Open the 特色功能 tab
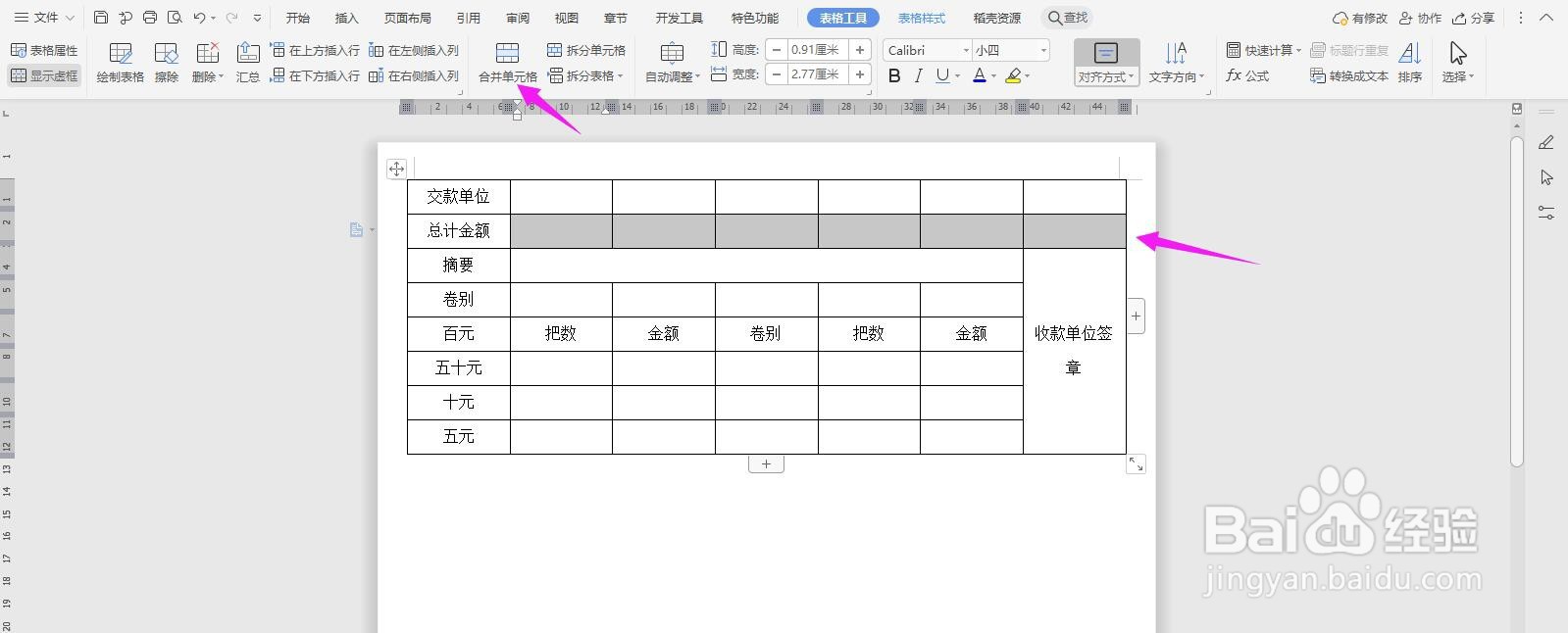 pos(755,18)
